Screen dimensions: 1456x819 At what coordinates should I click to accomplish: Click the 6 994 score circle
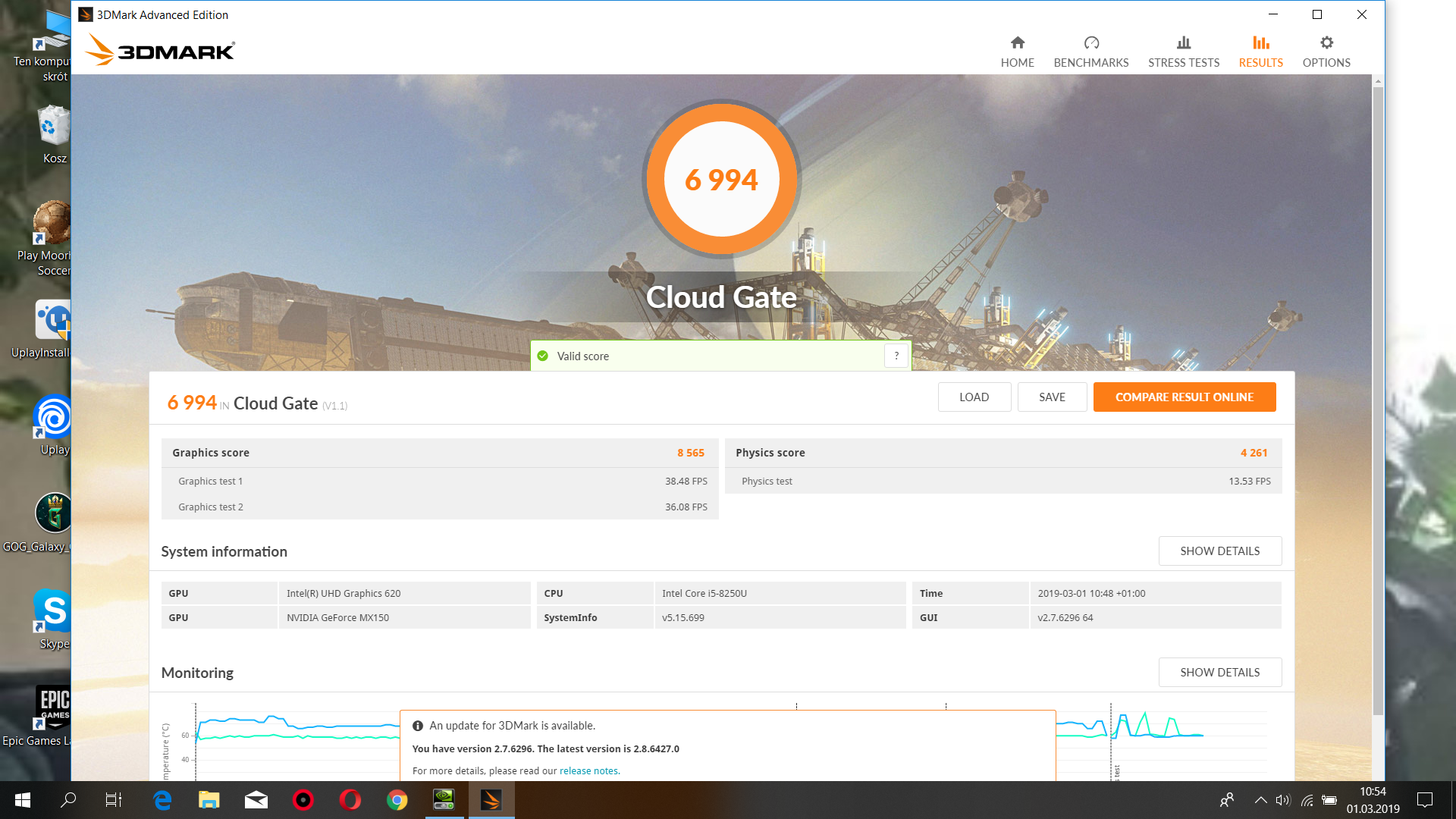point(721,180)
